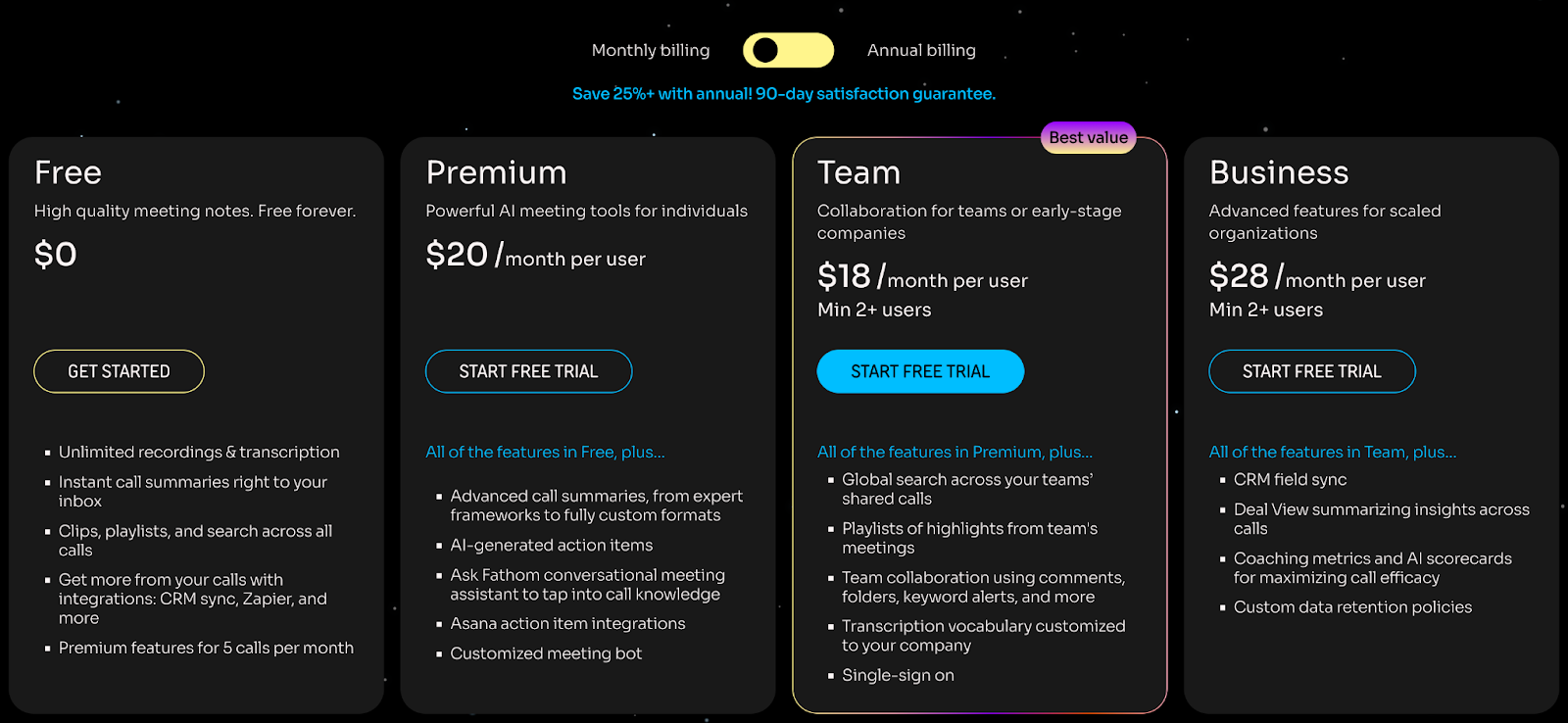
Task: Start free trial for the Team plan
Action: pos(920,371)
